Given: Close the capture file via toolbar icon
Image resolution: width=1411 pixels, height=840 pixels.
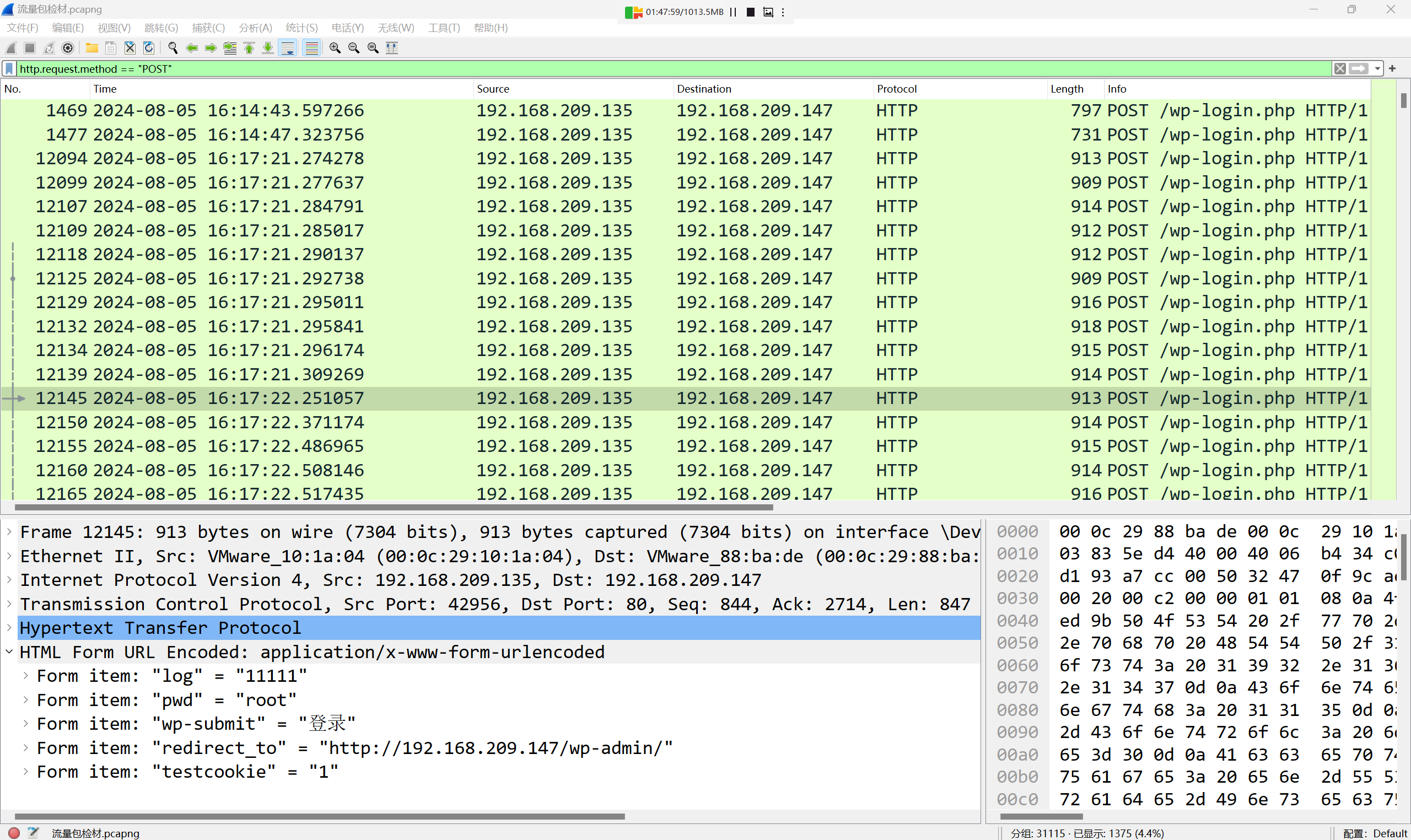Looking at the screenshot, I should 130,48.
